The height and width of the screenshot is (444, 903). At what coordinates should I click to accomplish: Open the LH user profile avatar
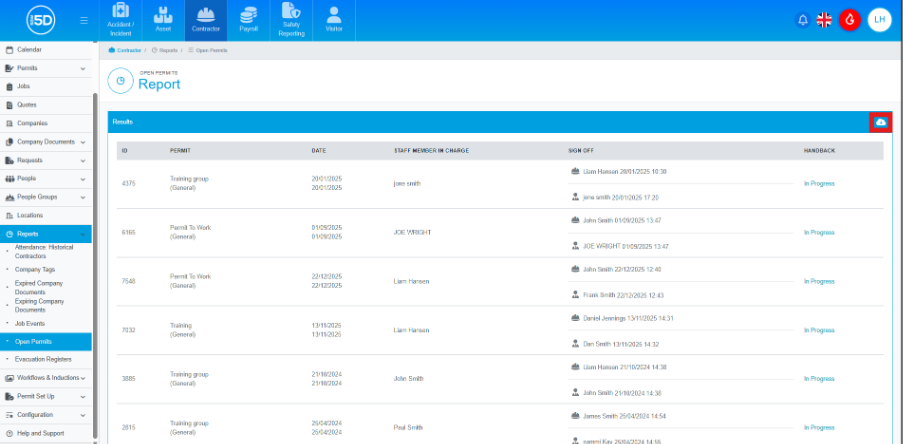879,20
